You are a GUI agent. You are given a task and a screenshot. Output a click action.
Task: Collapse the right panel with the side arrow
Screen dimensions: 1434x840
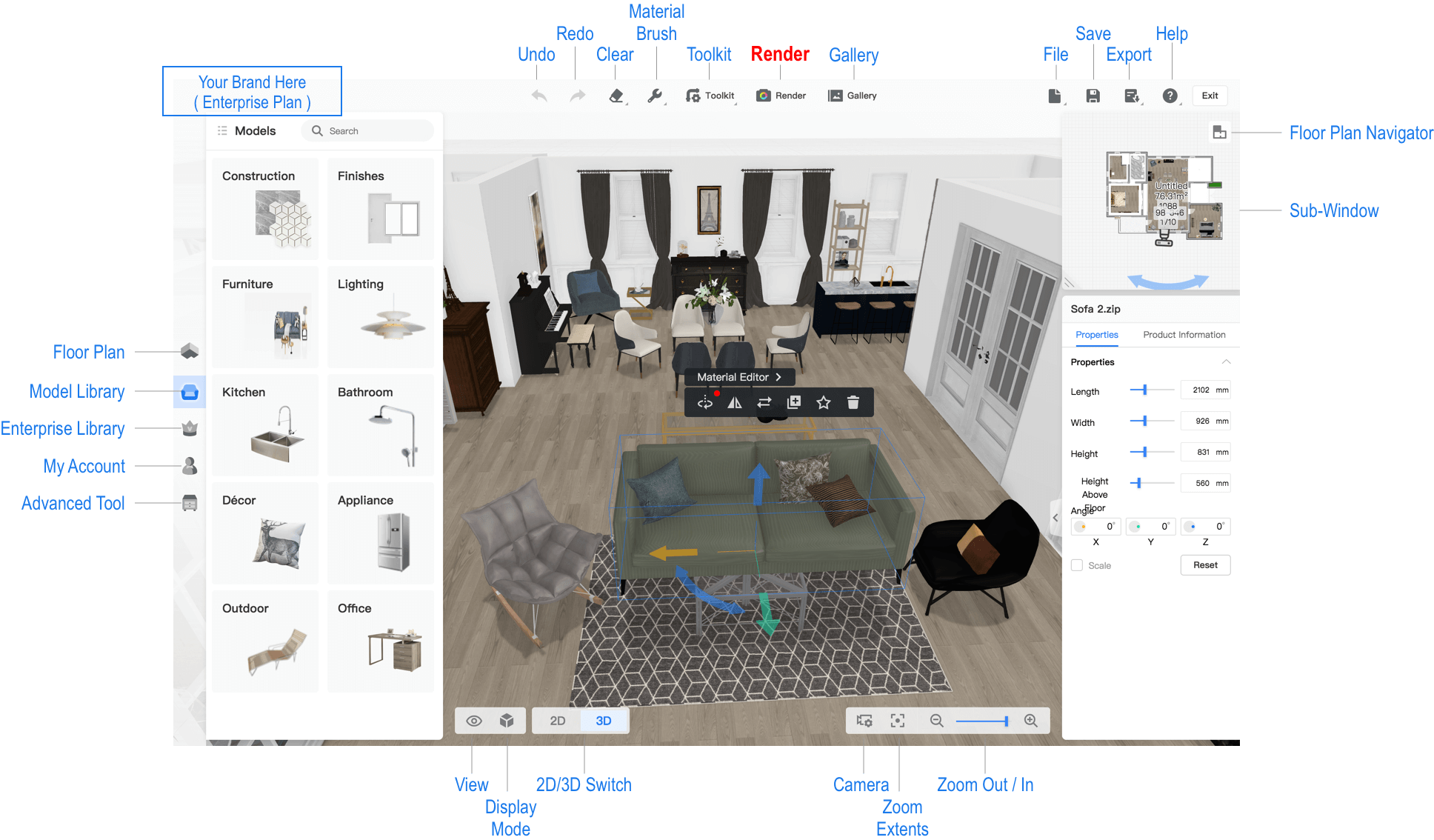click(x=1056, y=518)
